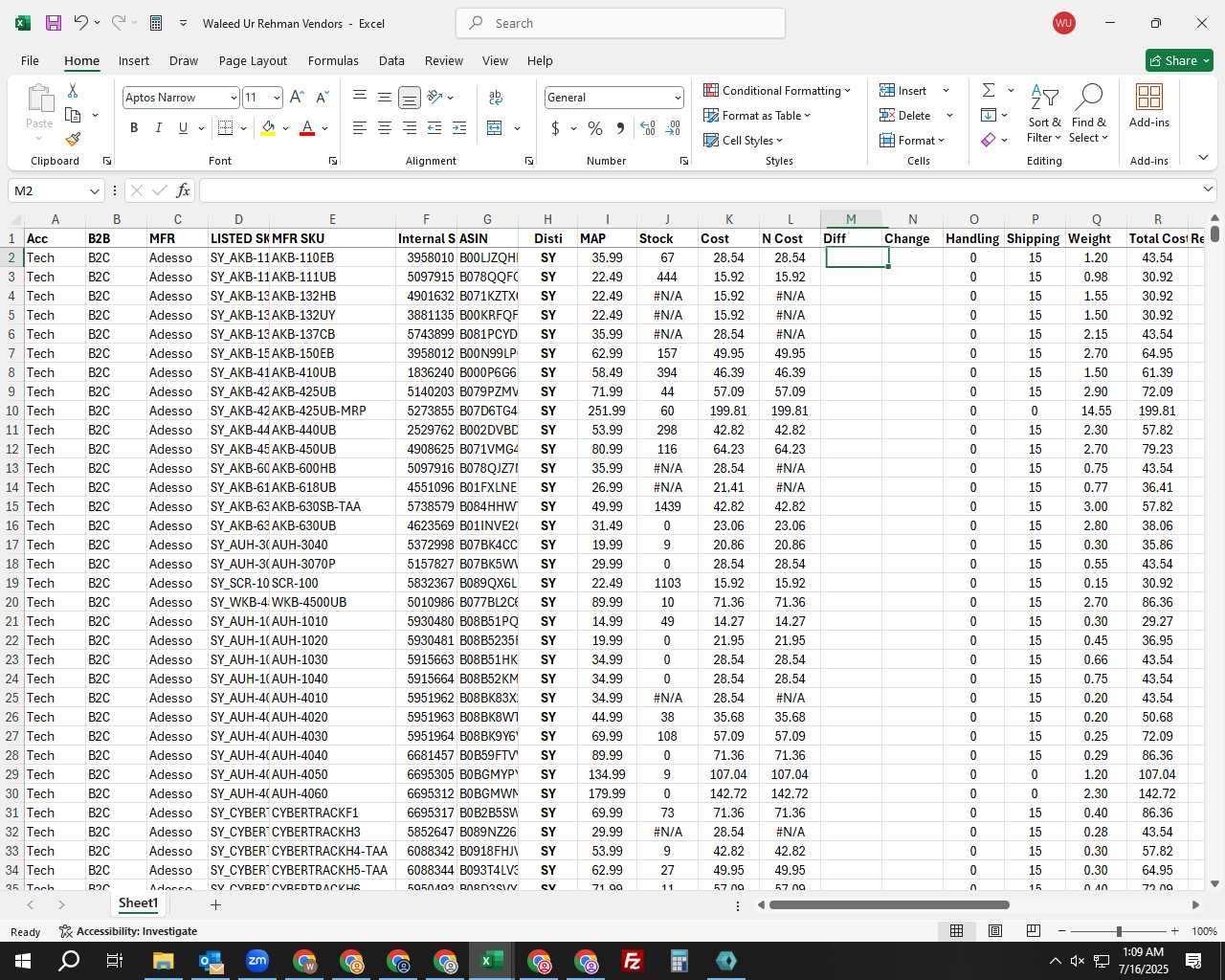The height and width of the screenshot is (980, 1225).
Task: Increase decimal places
Action: coord(648,127)
